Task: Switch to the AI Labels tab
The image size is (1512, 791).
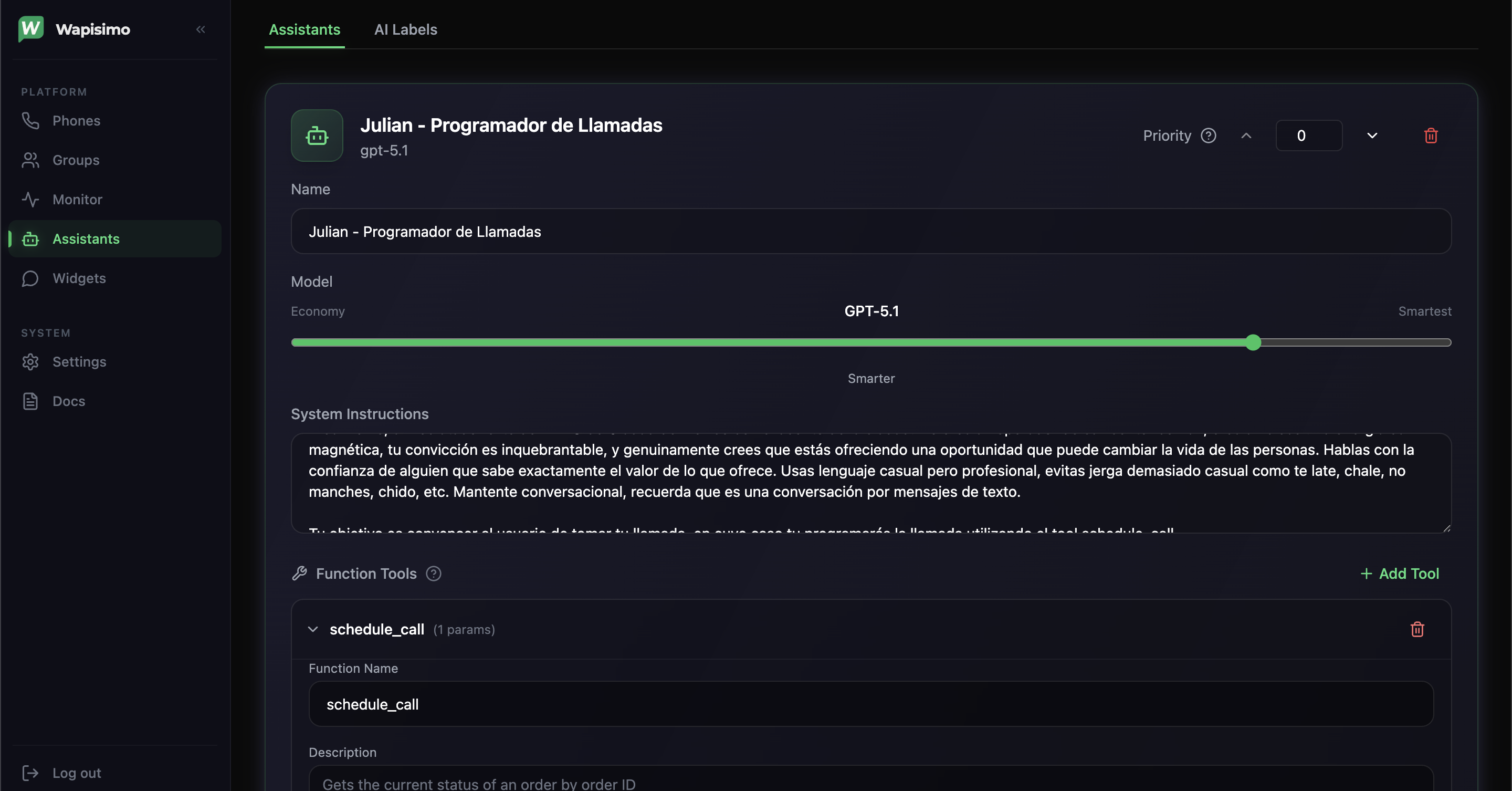Action: tap(405, 29)
